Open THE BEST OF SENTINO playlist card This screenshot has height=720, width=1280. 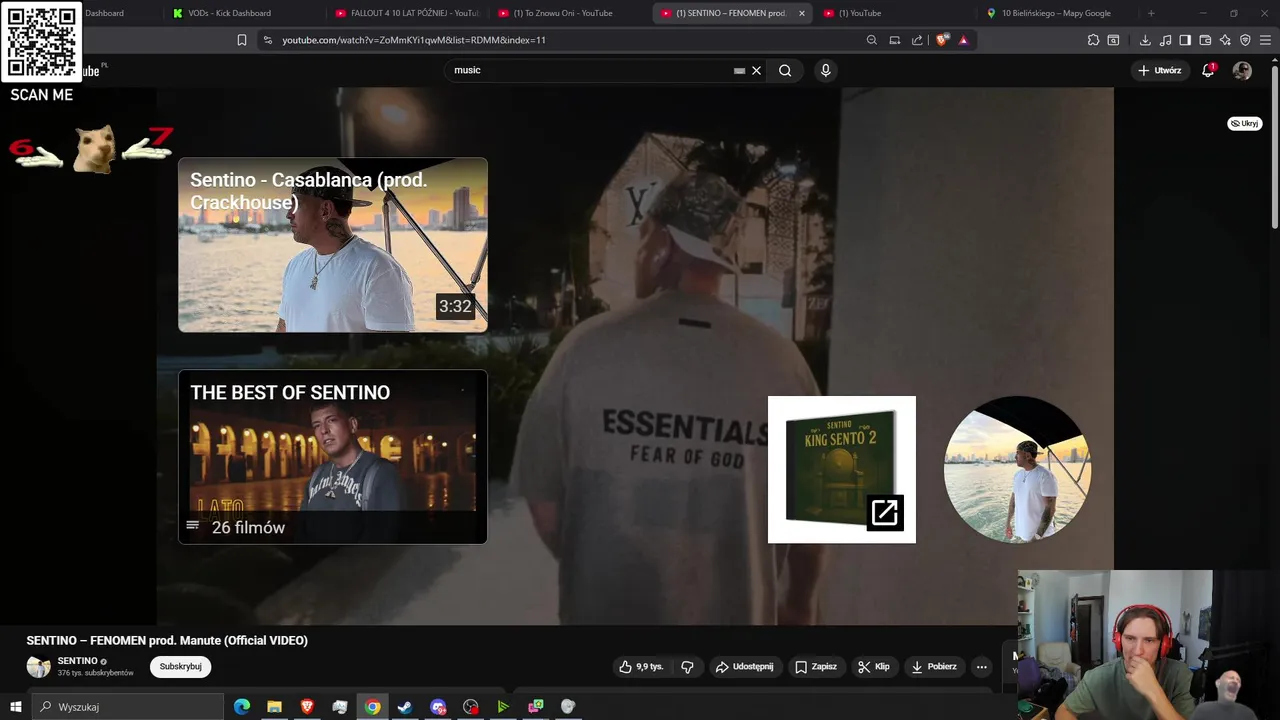(333, 457)
